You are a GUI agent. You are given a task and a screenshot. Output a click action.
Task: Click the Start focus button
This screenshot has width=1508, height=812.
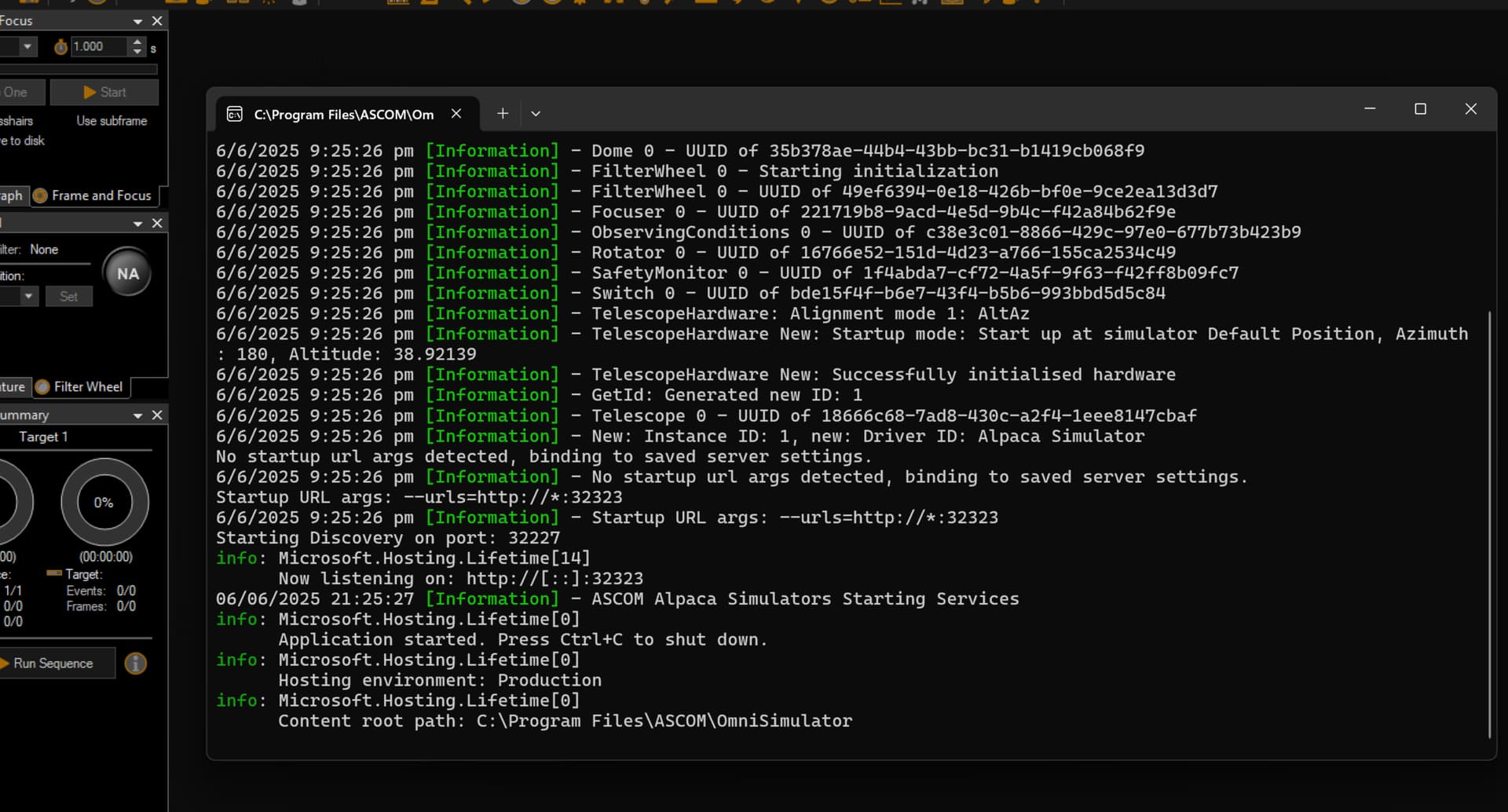point(104,92)
